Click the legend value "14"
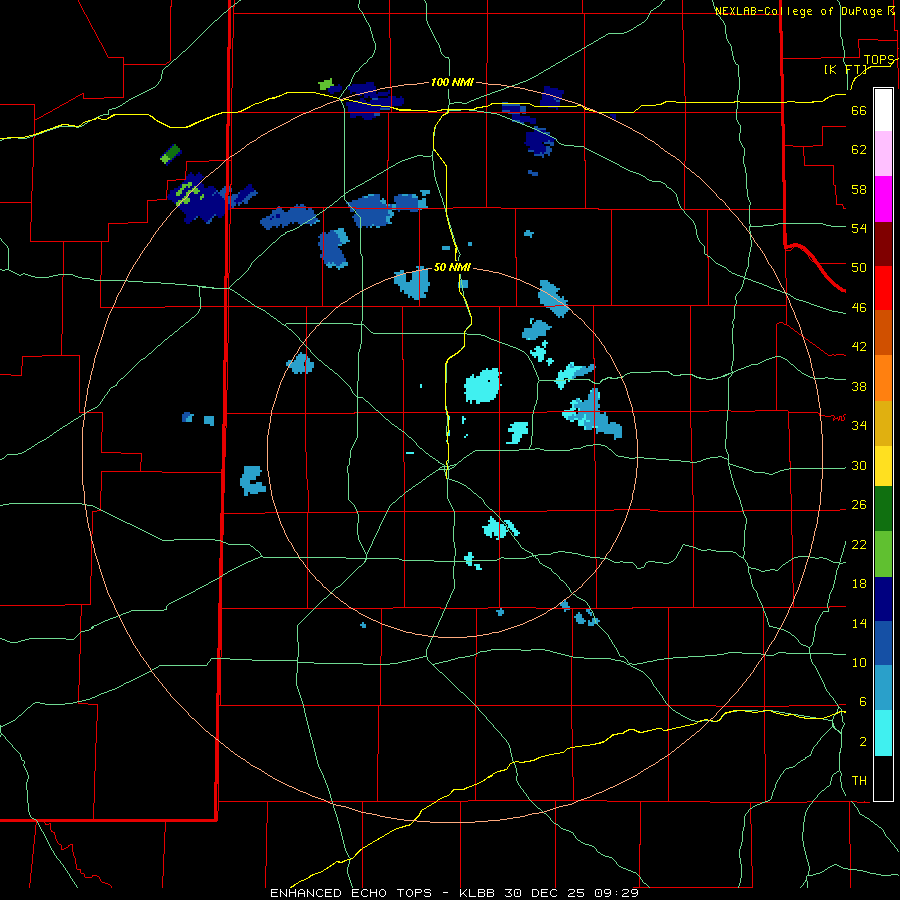Screen dimensions: 900x900 pyautogui.click(x=859, y=623)
